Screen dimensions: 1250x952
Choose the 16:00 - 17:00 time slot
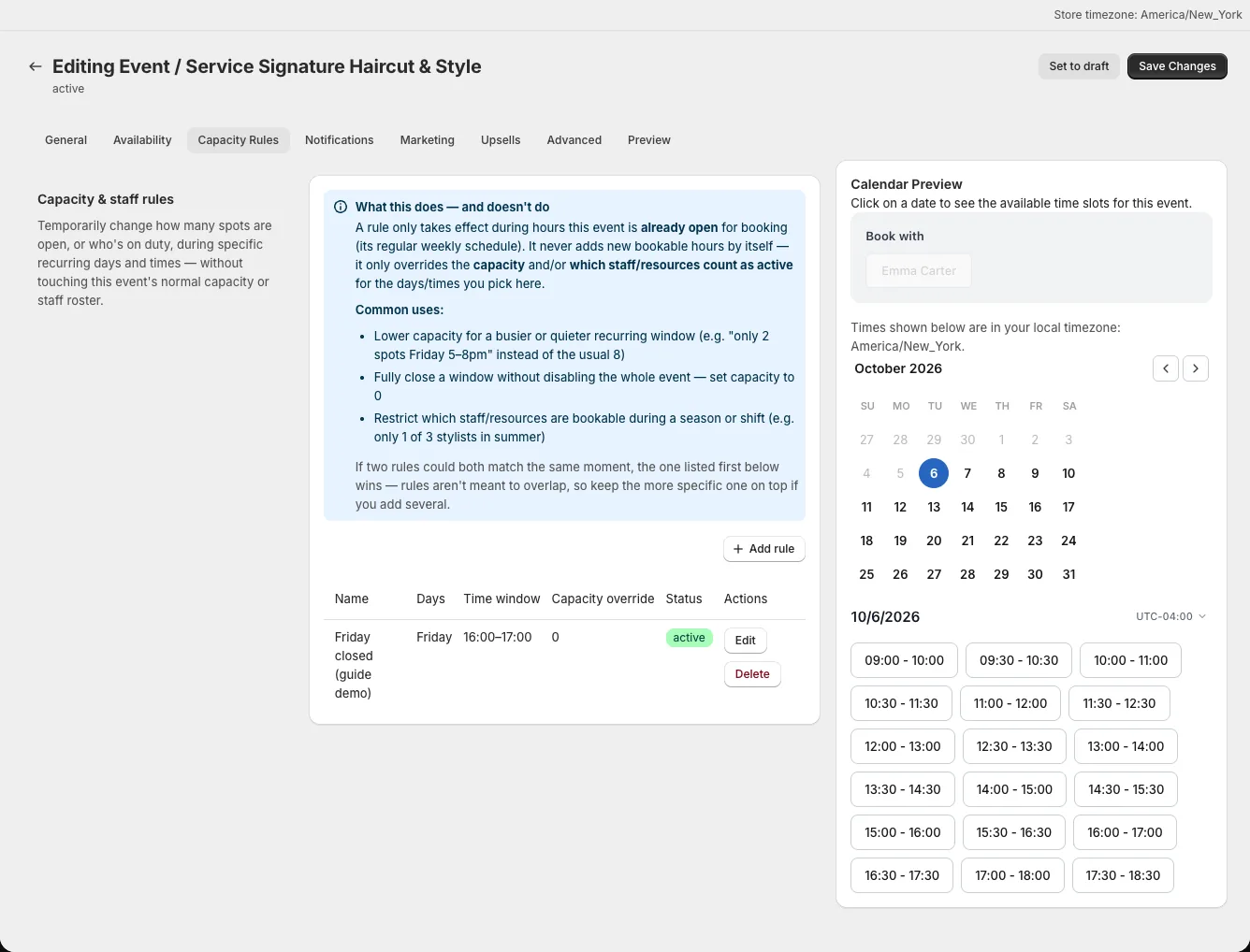coord(1125,832)
